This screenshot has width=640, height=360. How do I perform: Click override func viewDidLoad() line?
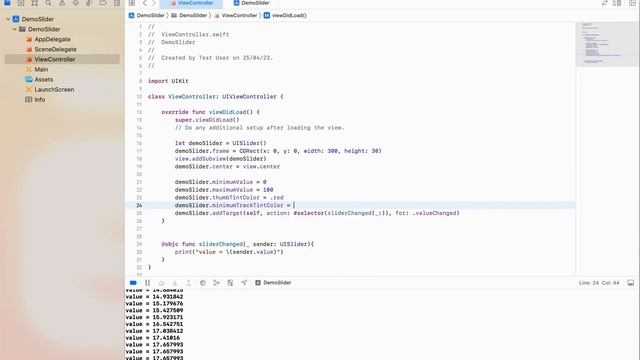pos(210,112)
